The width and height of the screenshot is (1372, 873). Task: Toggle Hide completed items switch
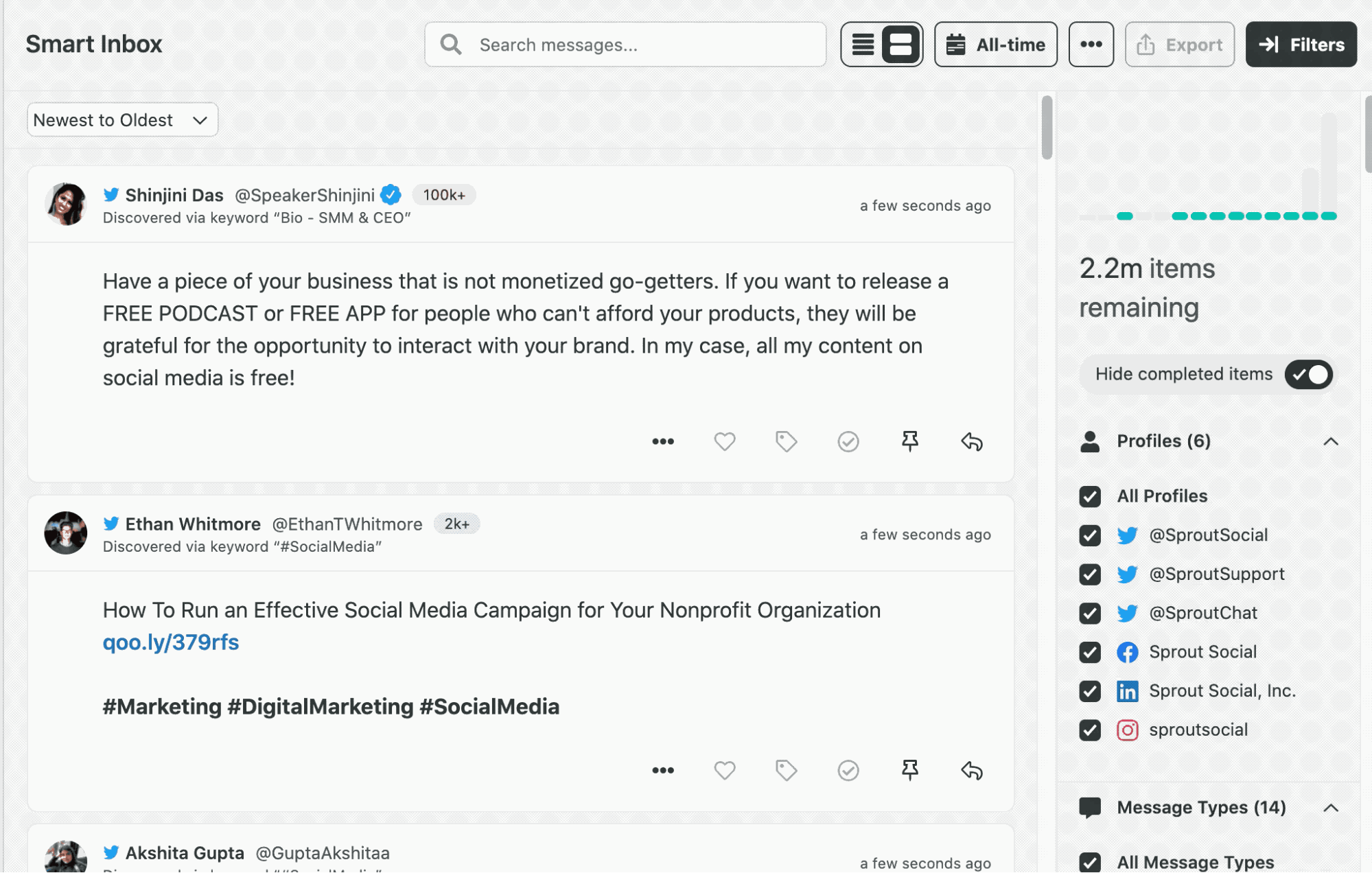coord(1308,375)
